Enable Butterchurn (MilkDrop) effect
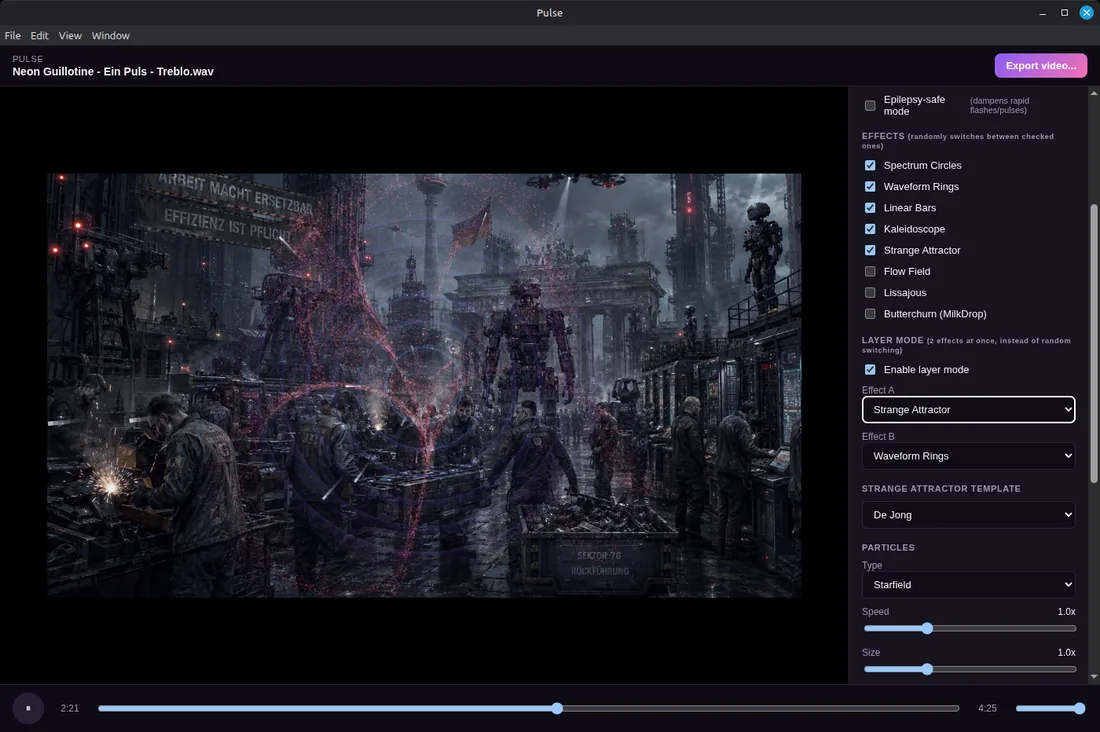This screenshot has width=1100, height=732. [870, 314]
